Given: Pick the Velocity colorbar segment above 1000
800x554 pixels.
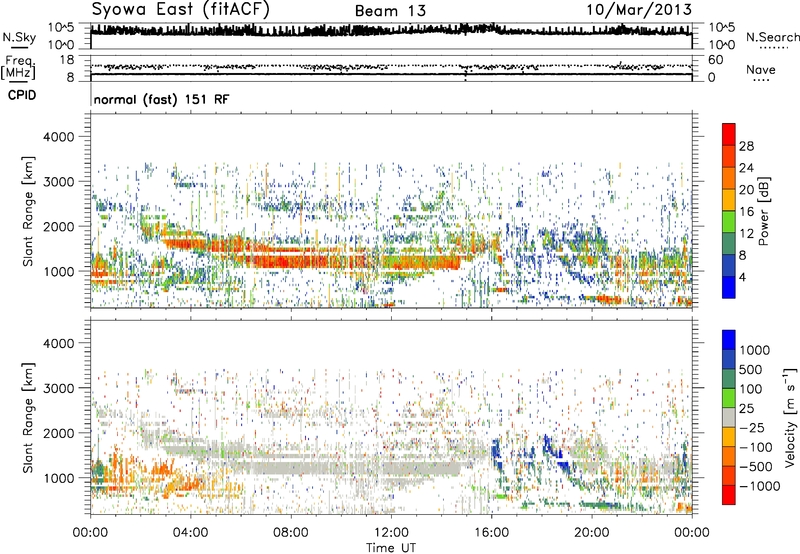Looking at the screenshot, I should click(x=729, y=340).
